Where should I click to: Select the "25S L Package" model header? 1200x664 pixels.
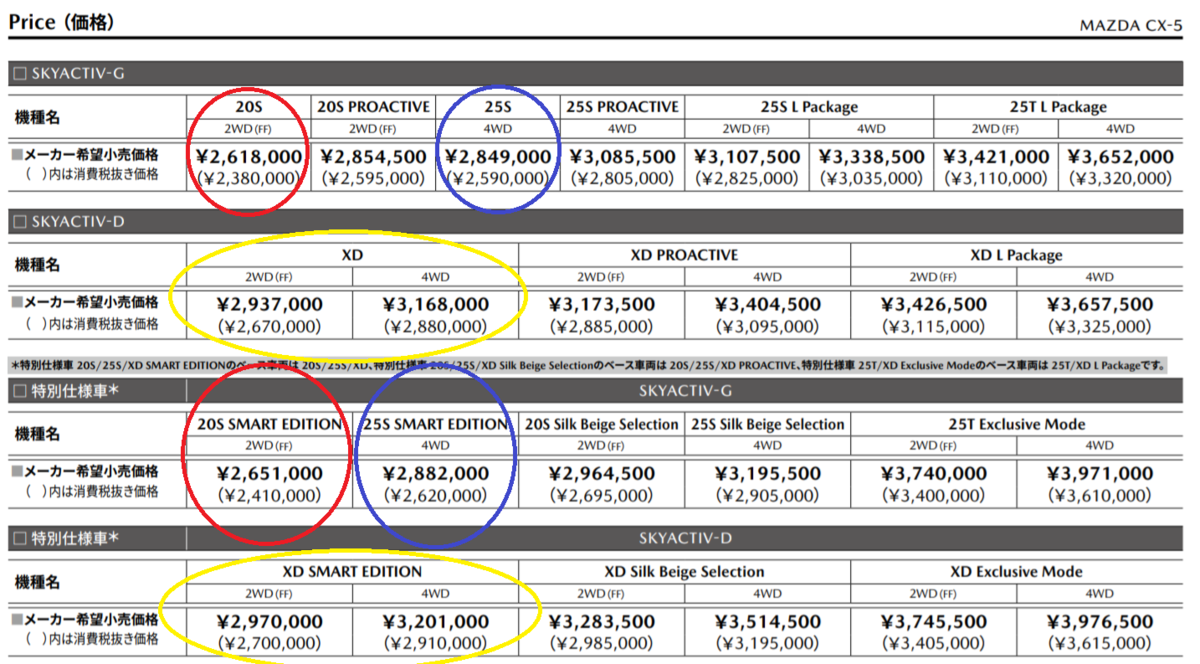point(810,106)
